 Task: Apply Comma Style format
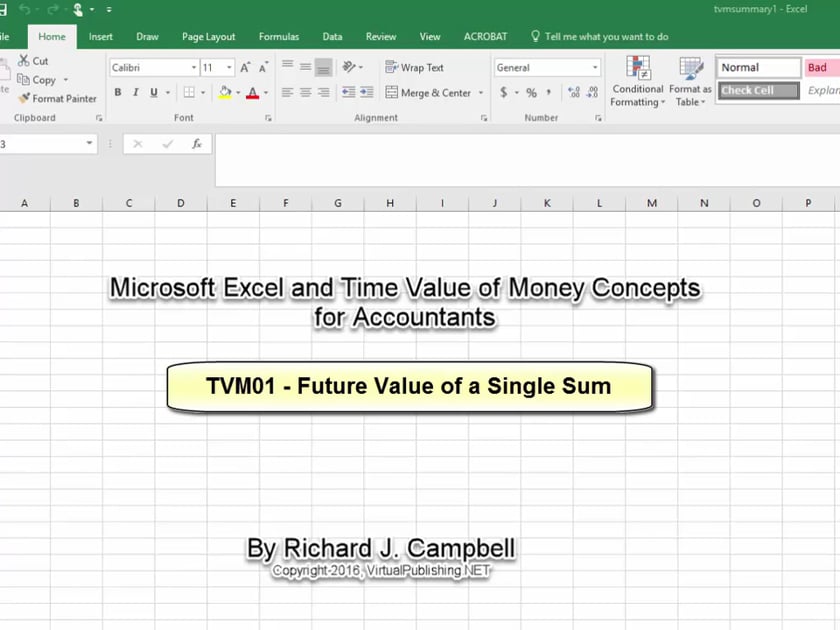549,92
